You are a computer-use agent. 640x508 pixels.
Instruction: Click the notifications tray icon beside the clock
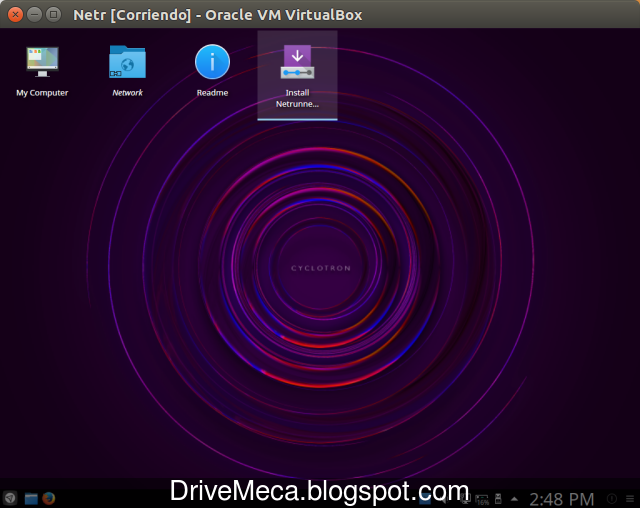click(x=612, y=499)
